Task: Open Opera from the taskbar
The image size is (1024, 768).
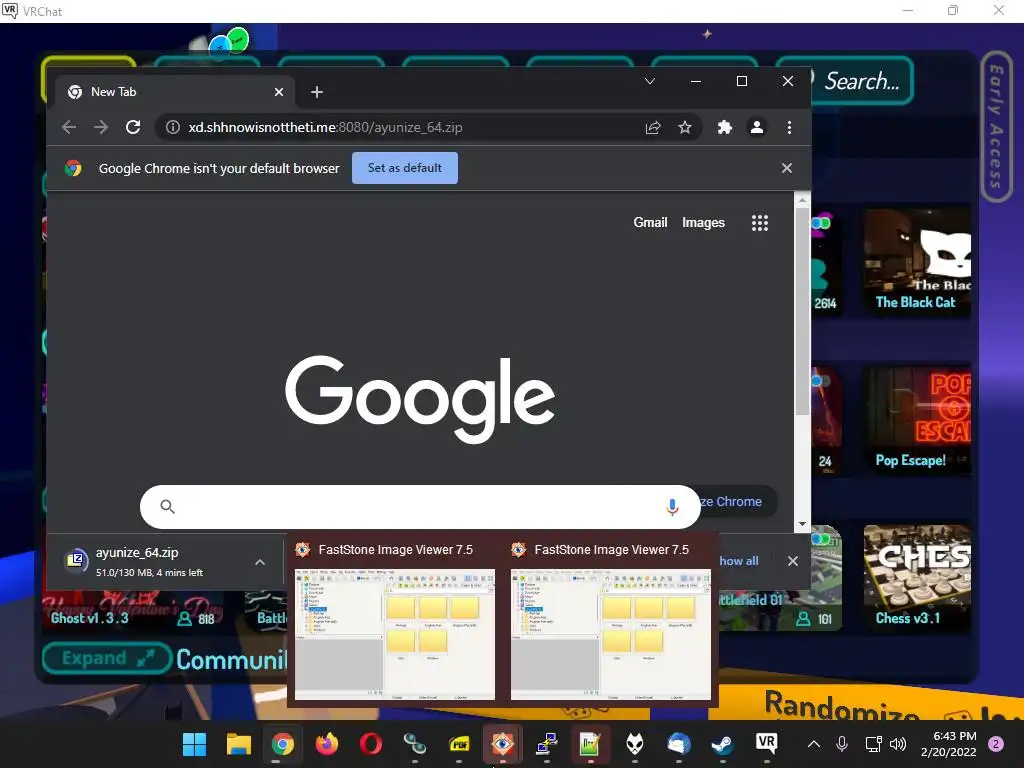Action: [x=370, y=744]
